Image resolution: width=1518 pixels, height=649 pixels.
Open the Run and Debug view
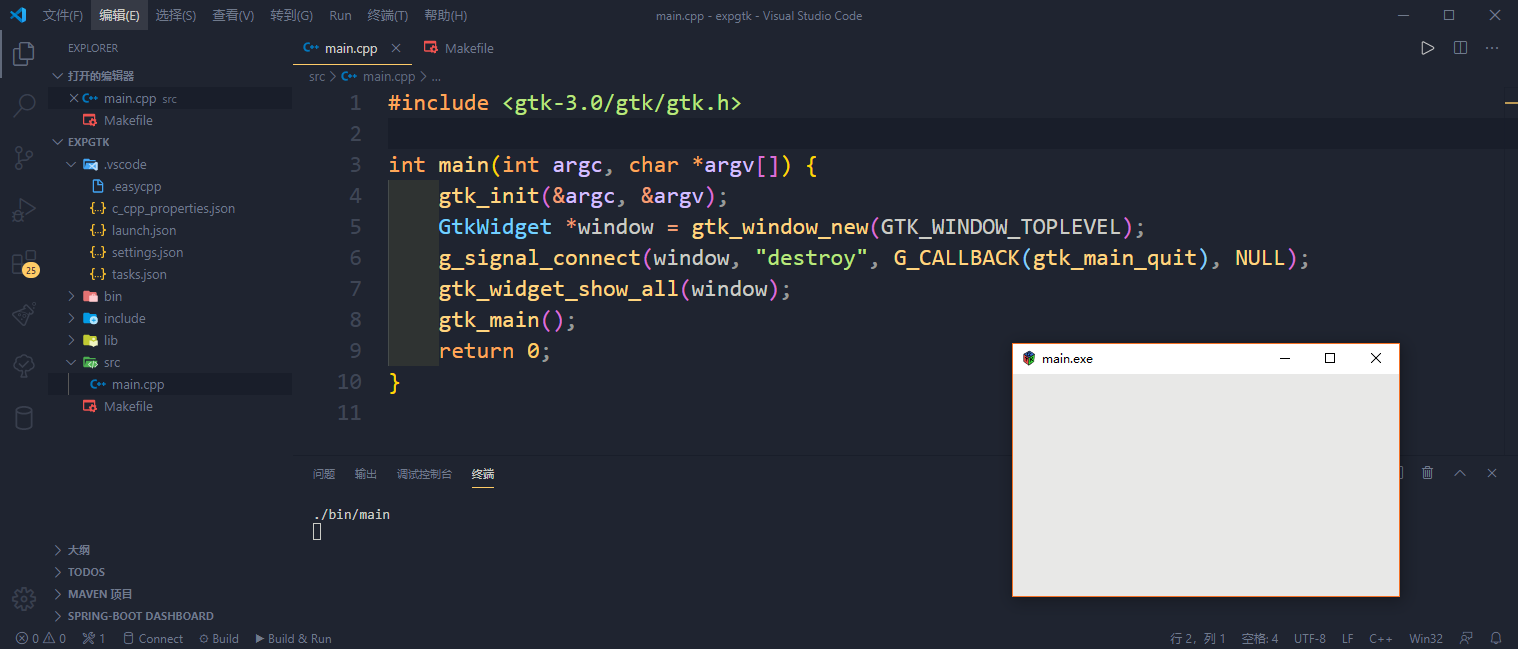(23, 210)
